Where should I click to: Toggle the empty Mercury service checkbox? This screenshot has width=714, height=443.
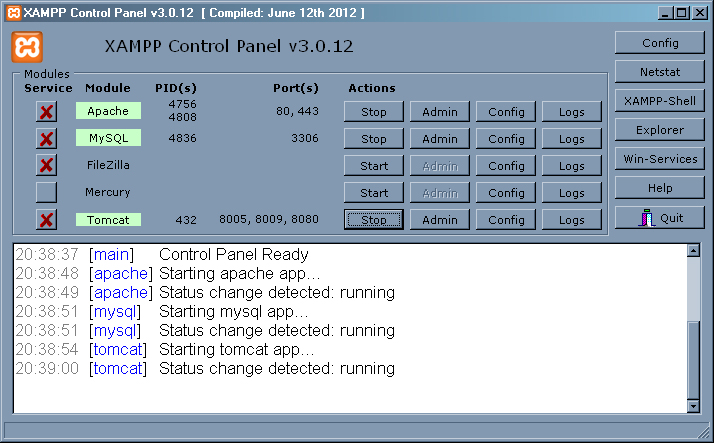click(x=46, y=193)
